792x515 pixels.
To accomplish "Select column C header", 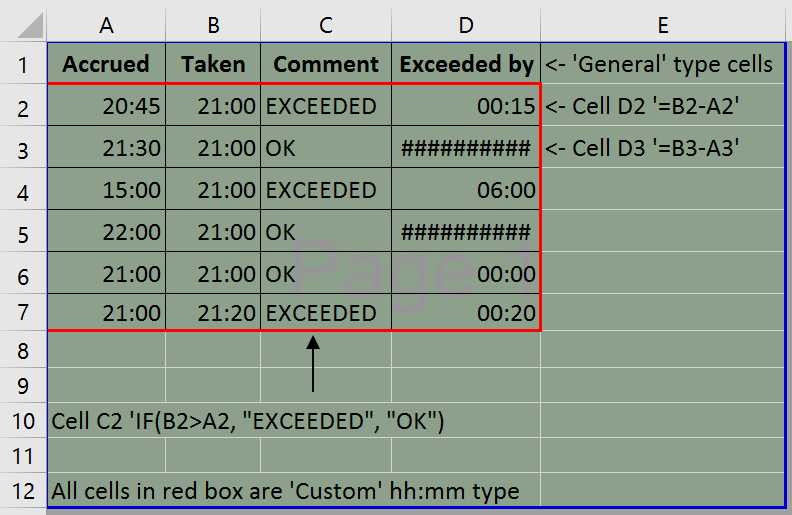I will point(326,25).
